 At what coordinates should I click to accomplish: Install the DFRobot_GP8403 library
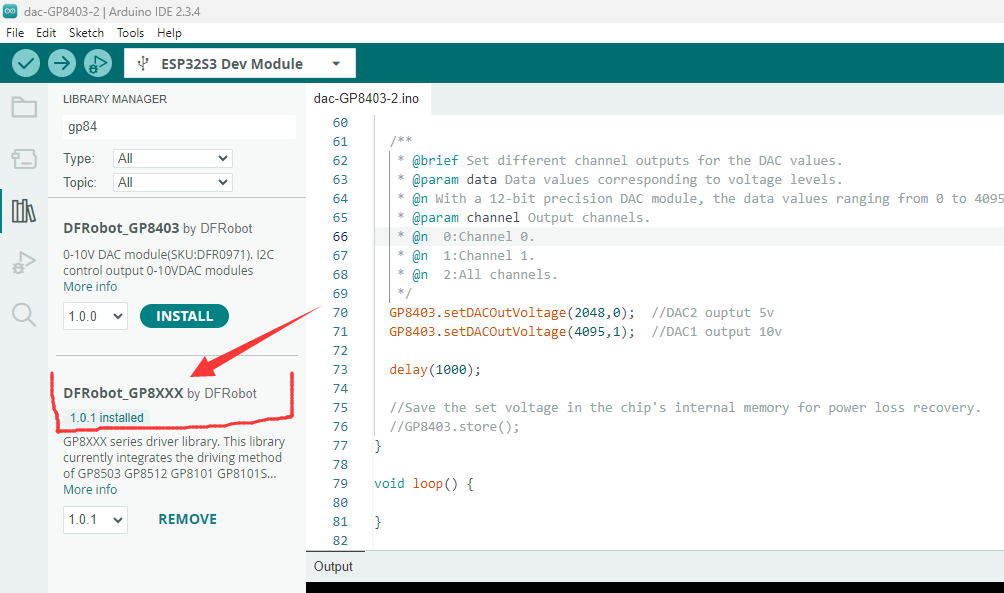tap(184, 316)
